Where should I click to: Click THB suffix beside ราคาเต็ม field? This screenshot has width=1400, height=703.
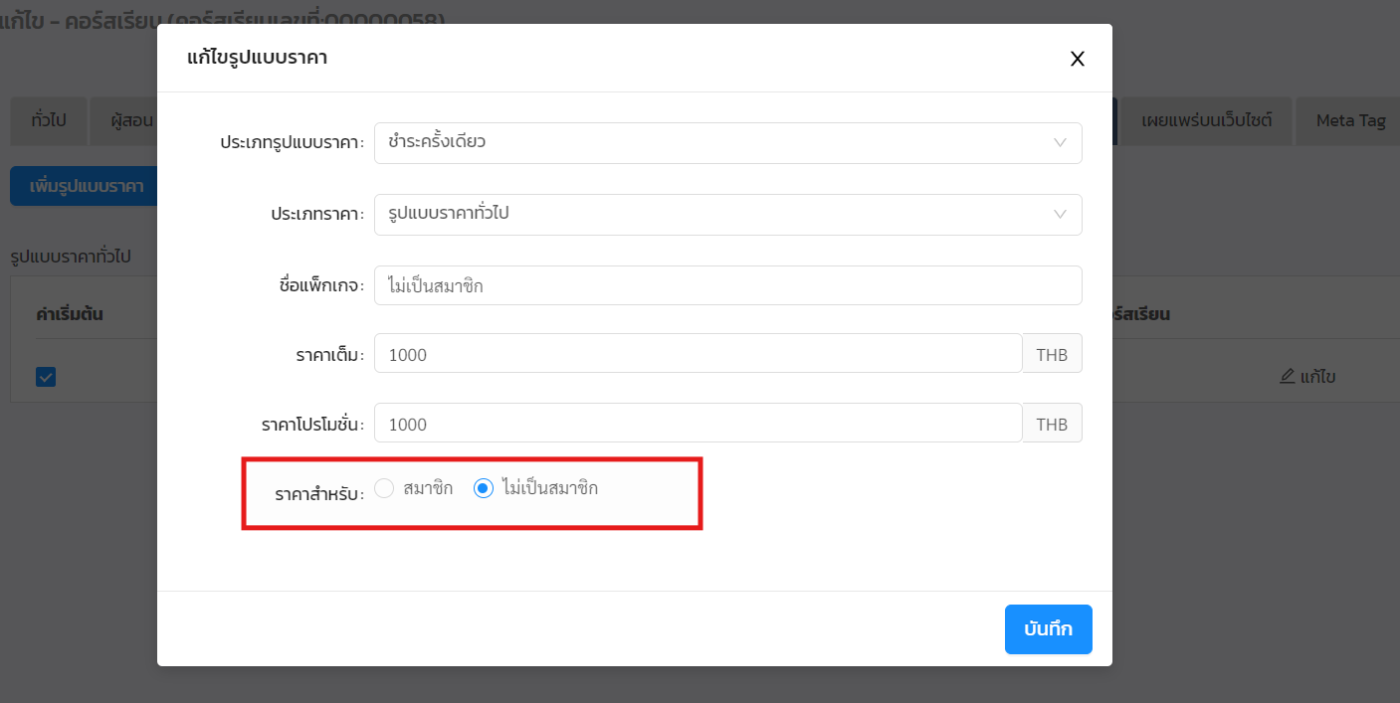pos(1052,354)
